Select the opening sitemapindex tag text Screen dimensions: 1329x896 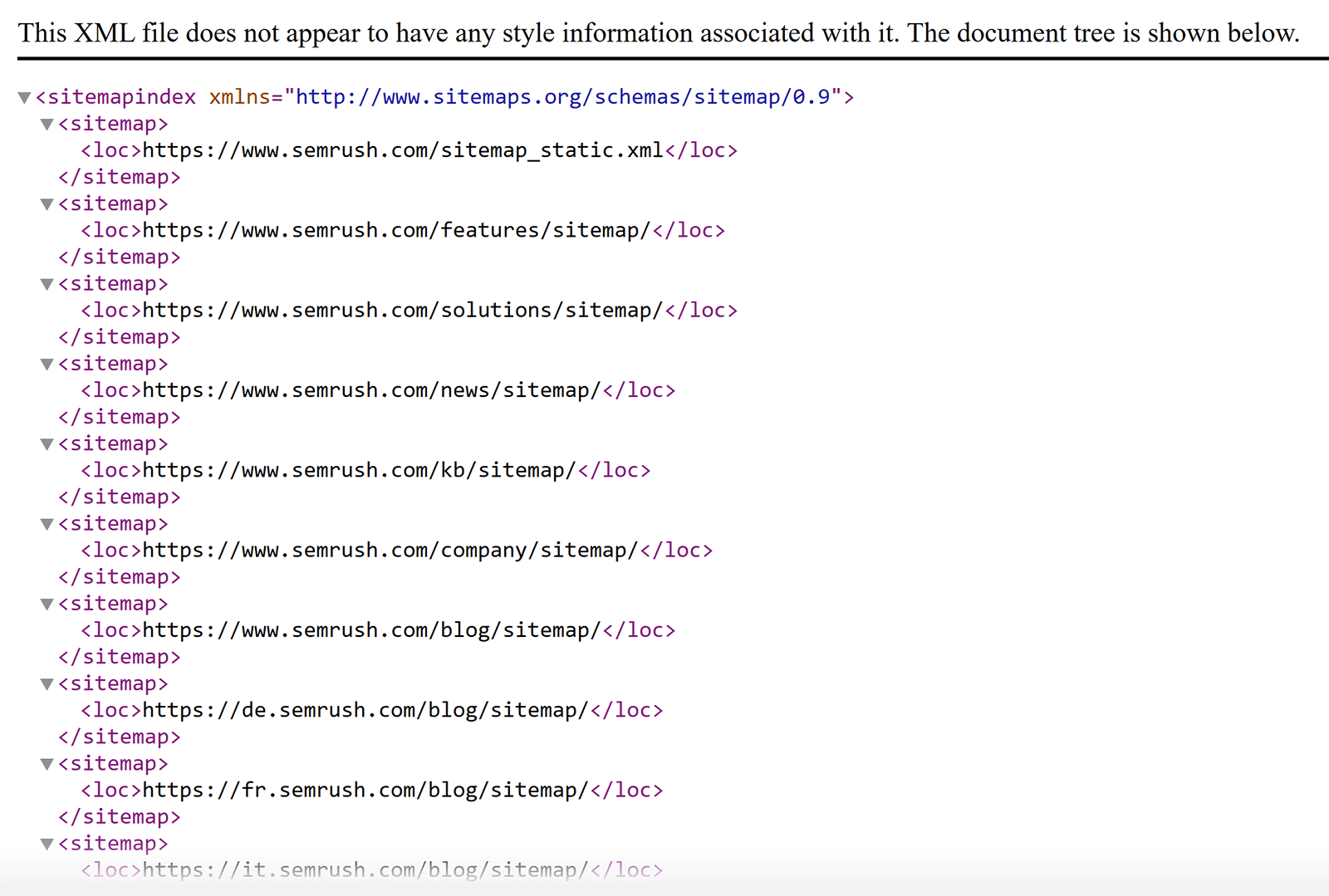116,96
